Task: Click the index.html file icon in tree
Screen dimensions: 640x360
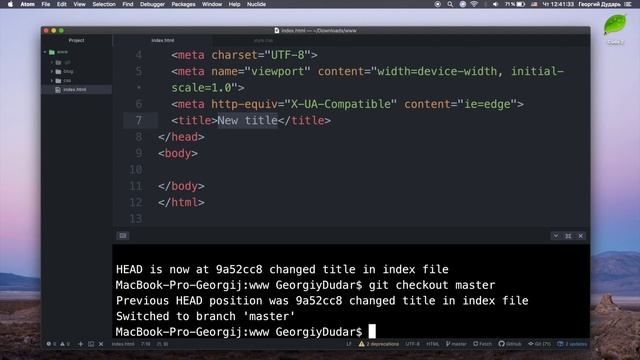Action: (x=58, y=90)
